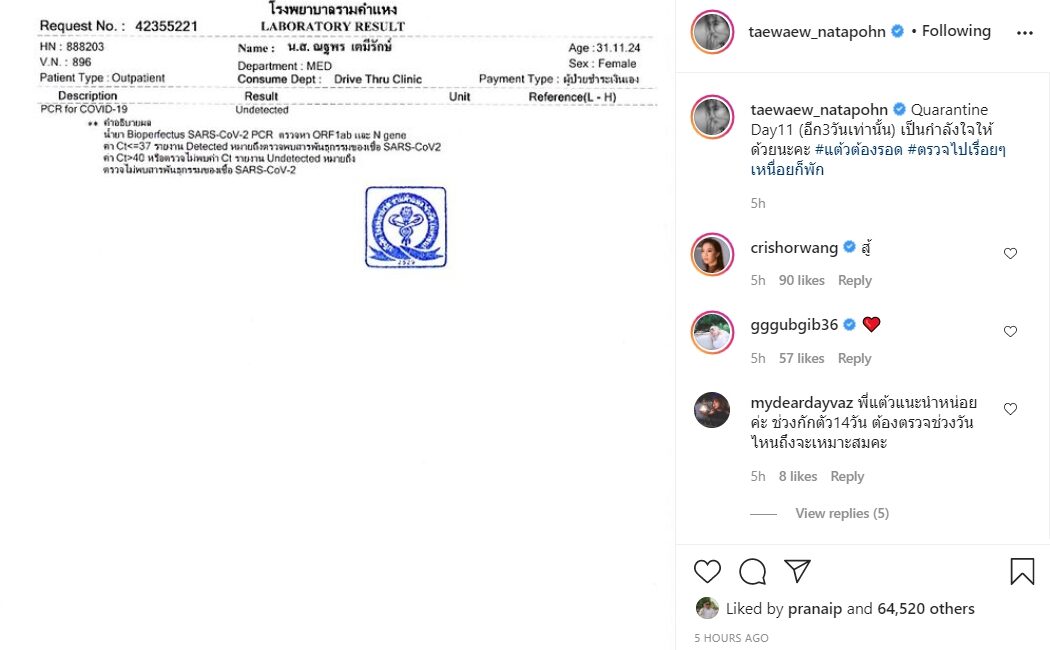Image resolution: width=1050 pixels, height=650 pixels.
Task: Reply to crishorwang's comment
Action: [x=854, y=280]
